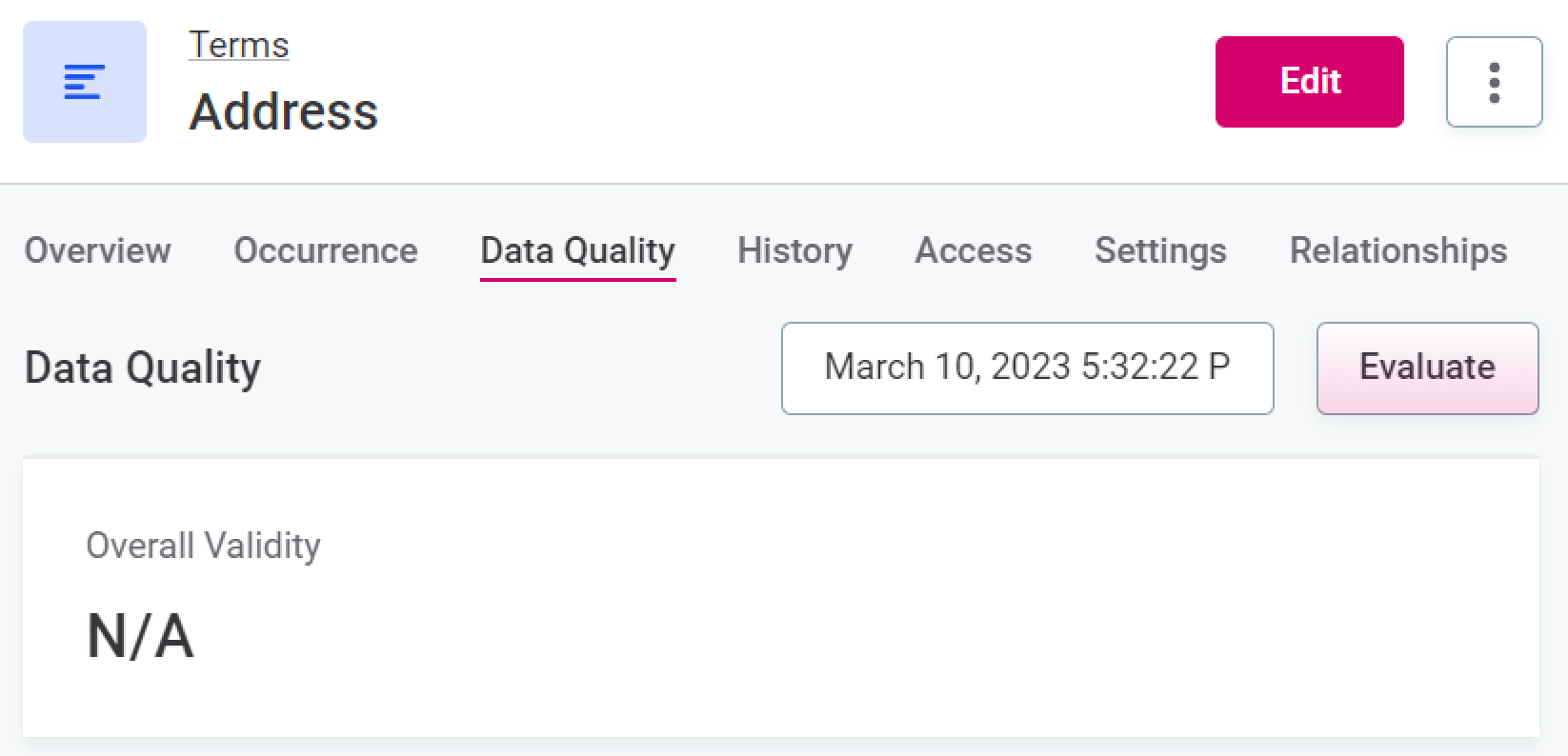This screenshot has width=1568, height=756.
Task: Click empty space in the validity card
Action: (x=857, y=609)
